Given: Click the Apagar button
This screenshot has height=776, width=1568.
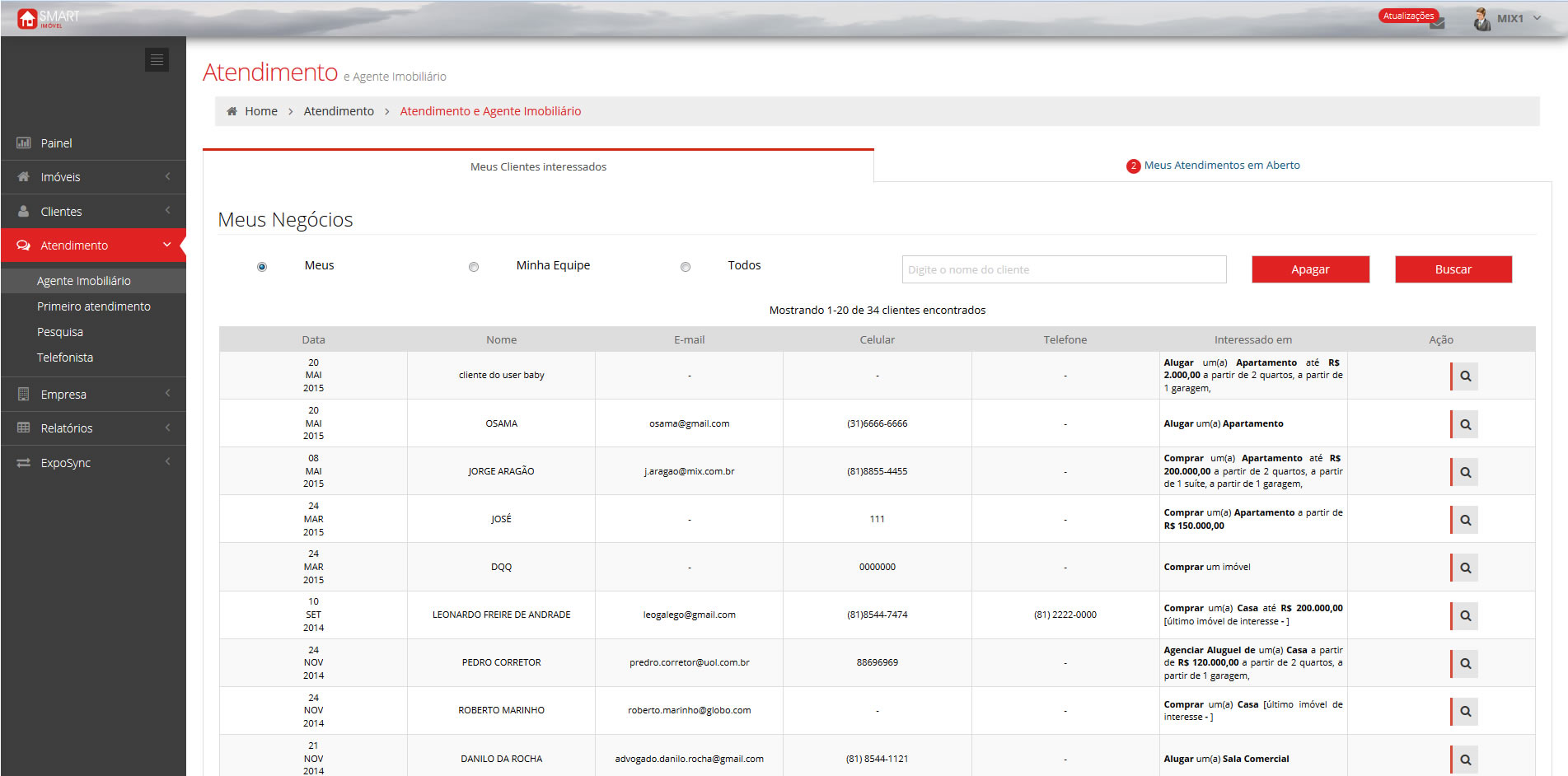Looking at the screenshot, I should coord(1310,269).
